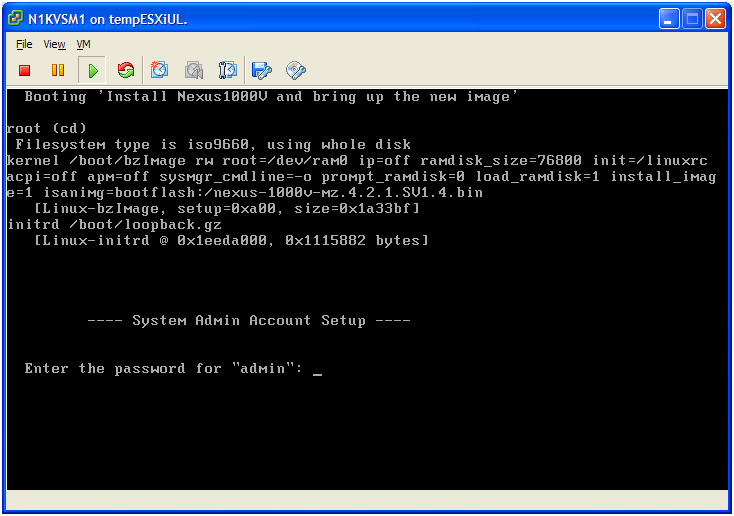Reset the virtual machine with the red and green arrow icon
The height and width of the screenshot is (516, 734).
[x=125, y=70]
